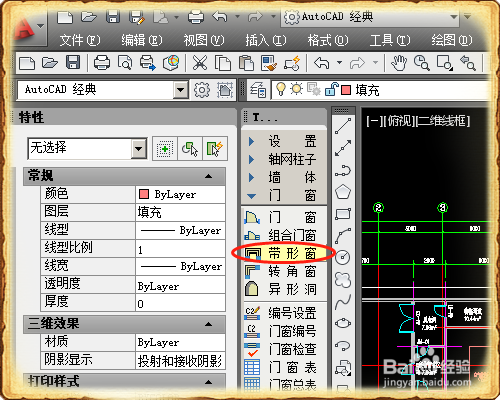The image size is (500, 400).
Task: Open the 编辑(E) menu
Action: (142, 40)
